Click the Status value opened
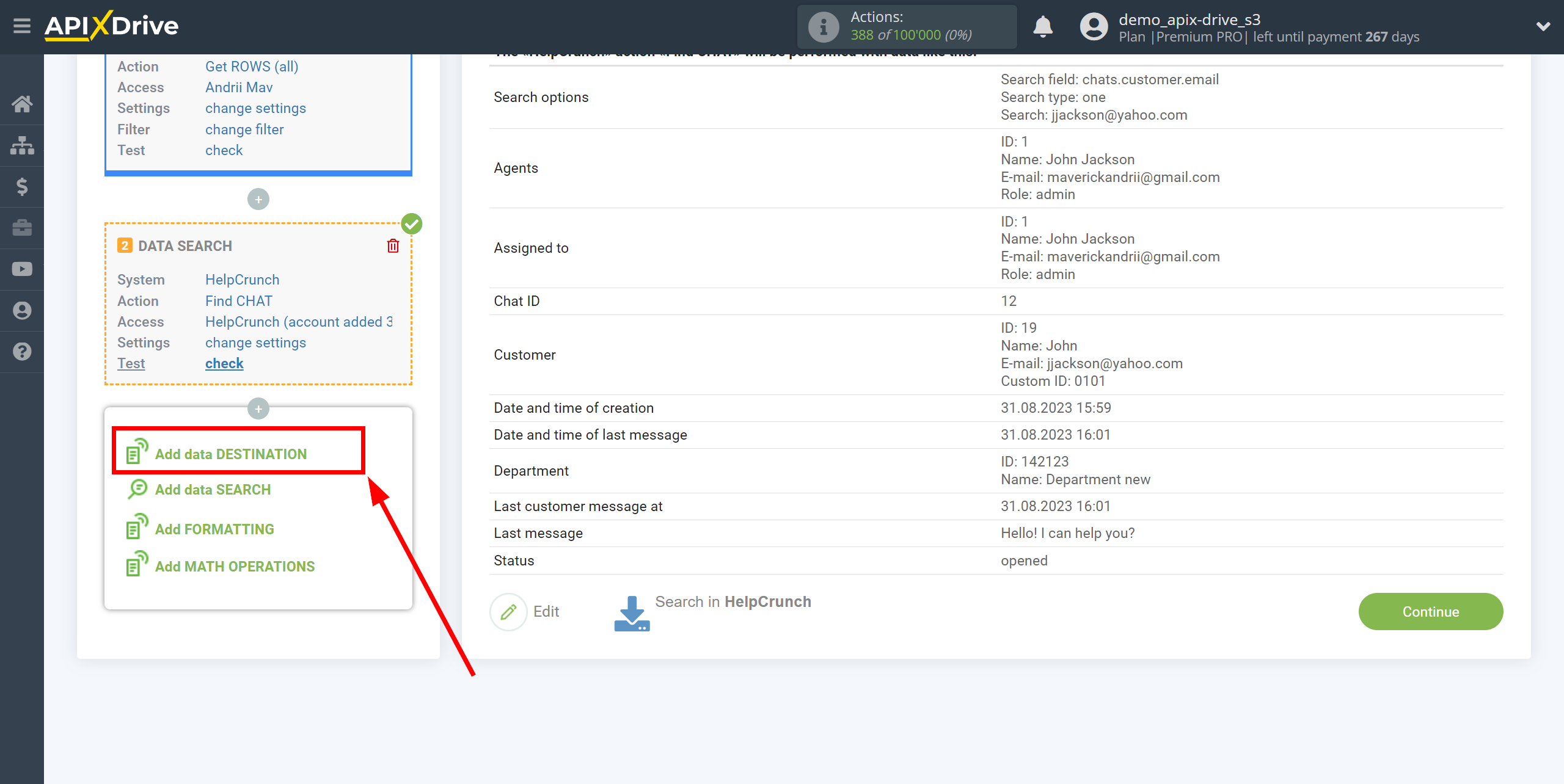Viewport: 1564px width, 784px height. pos(1024,561)
